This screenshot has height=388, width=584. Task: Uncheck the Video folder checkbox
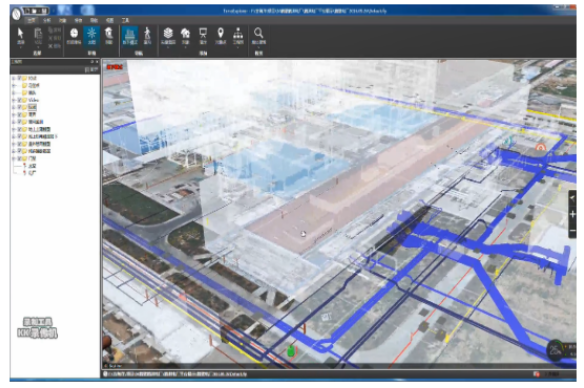19,100
